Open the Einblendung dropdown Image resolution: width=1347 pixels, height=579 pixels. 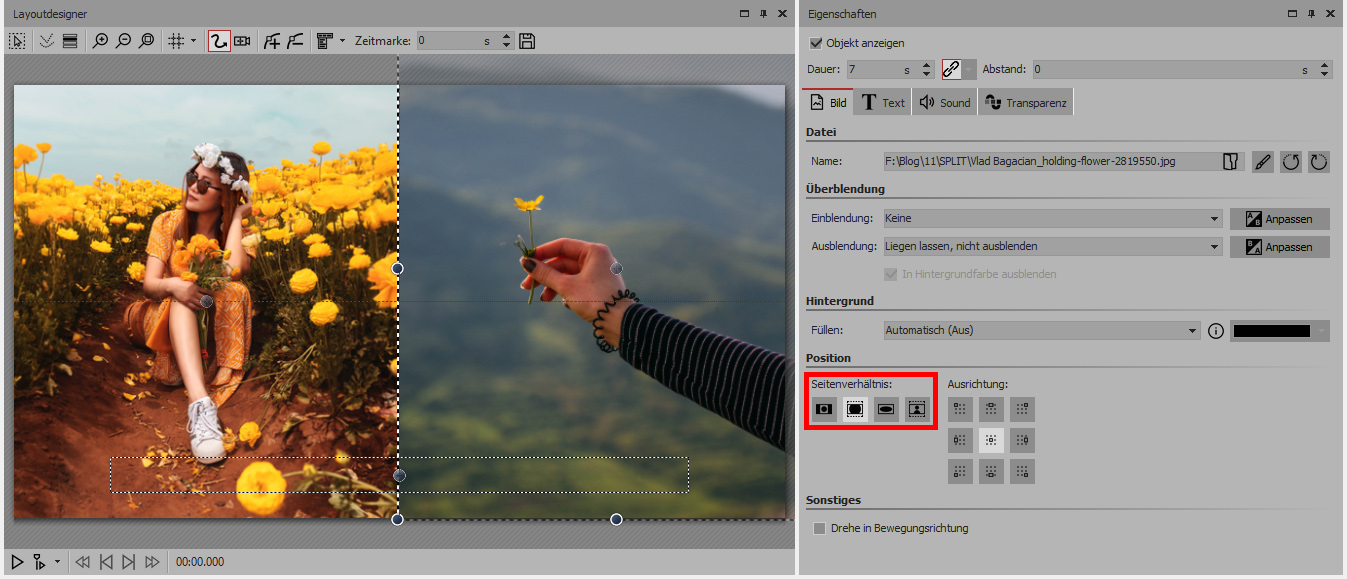click(1053, 218)
